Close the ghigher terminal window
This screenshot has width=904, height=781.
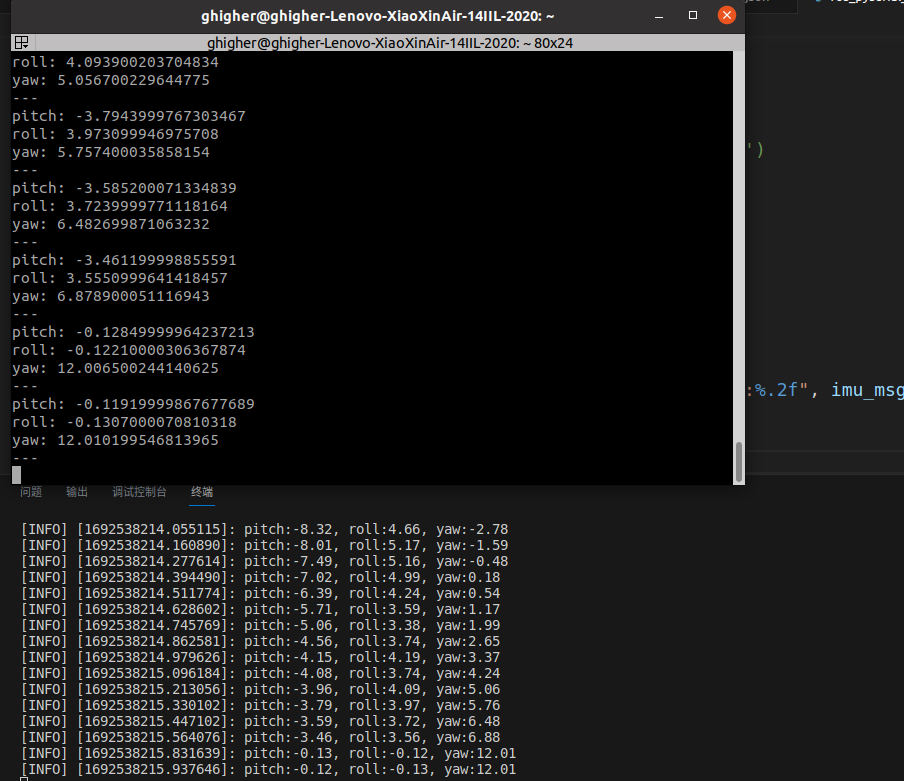(726, 16)
